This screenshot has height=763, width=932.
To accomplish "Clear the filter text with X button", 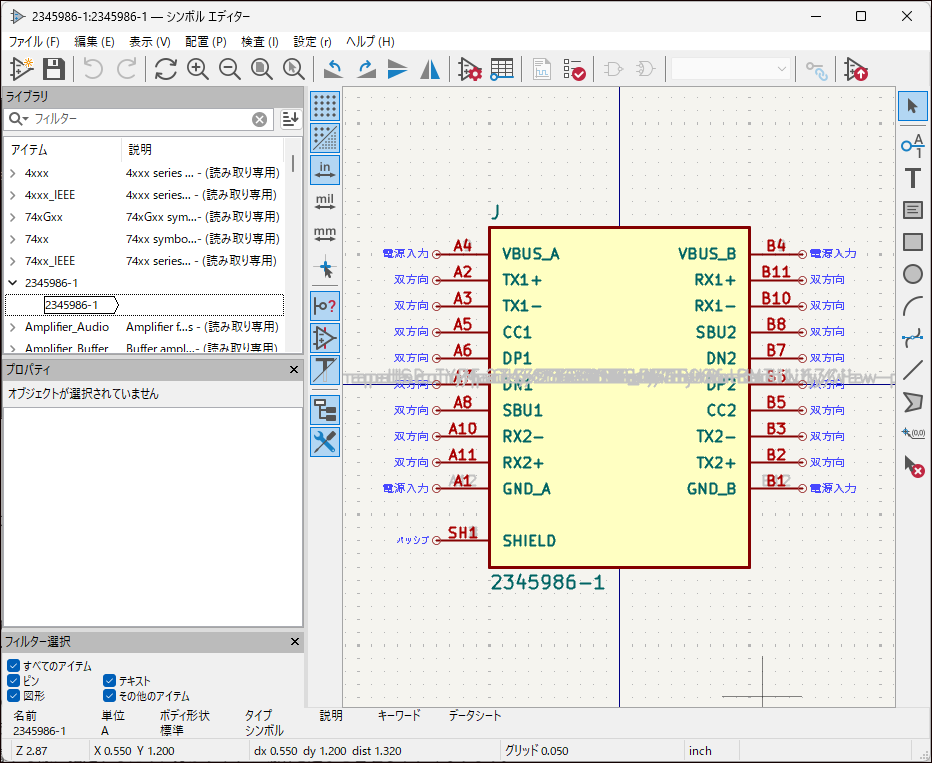I will (260, 119).
